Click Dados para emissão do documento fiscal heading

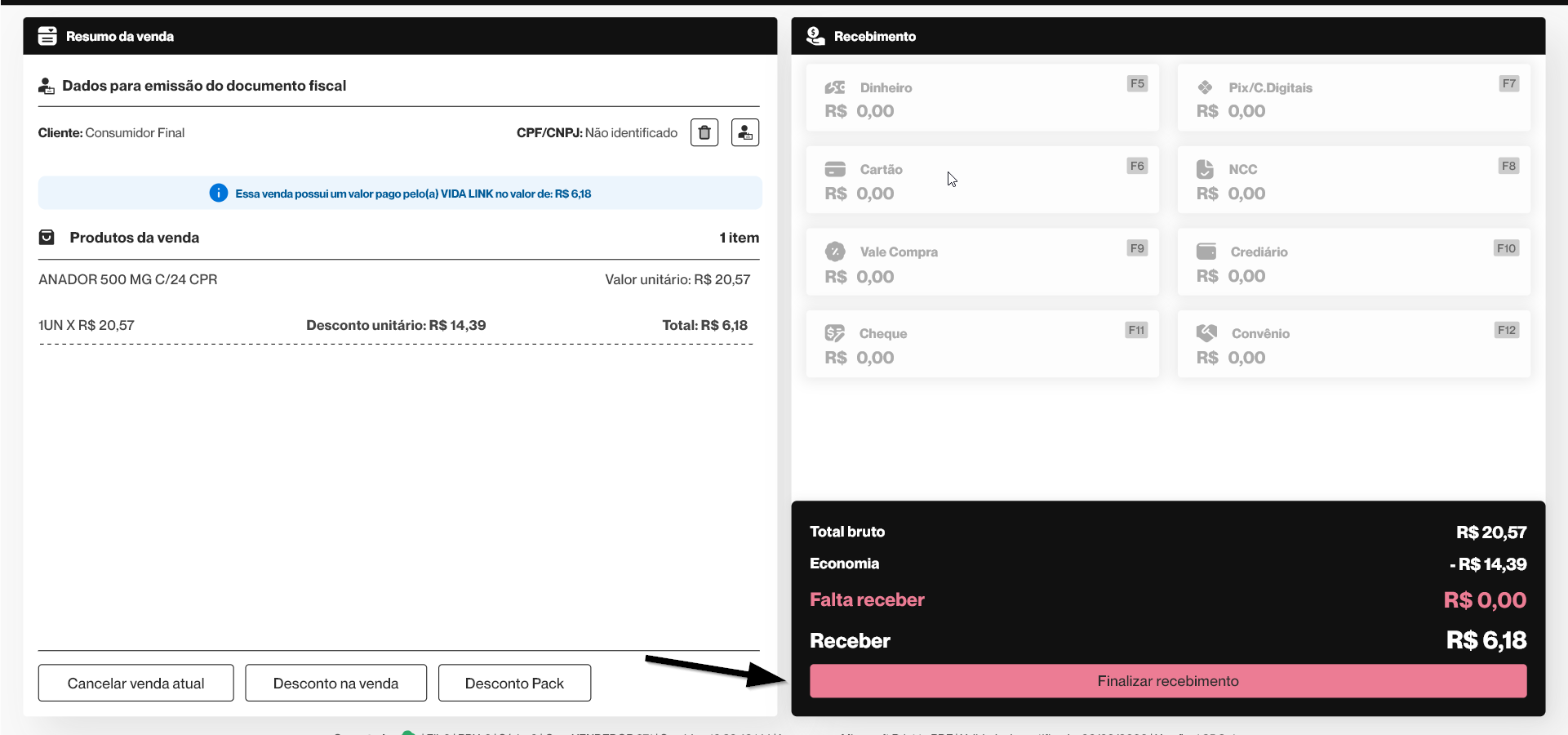tap(204, 86)
